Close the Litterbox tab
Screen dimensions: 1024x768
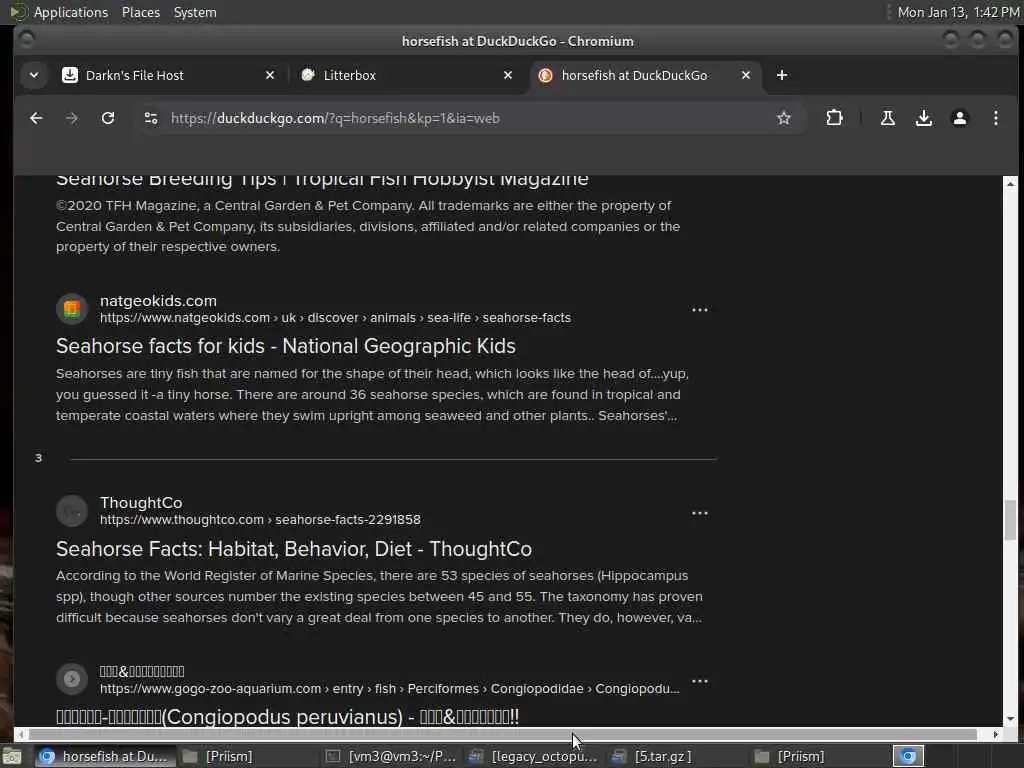coord(507,75)
